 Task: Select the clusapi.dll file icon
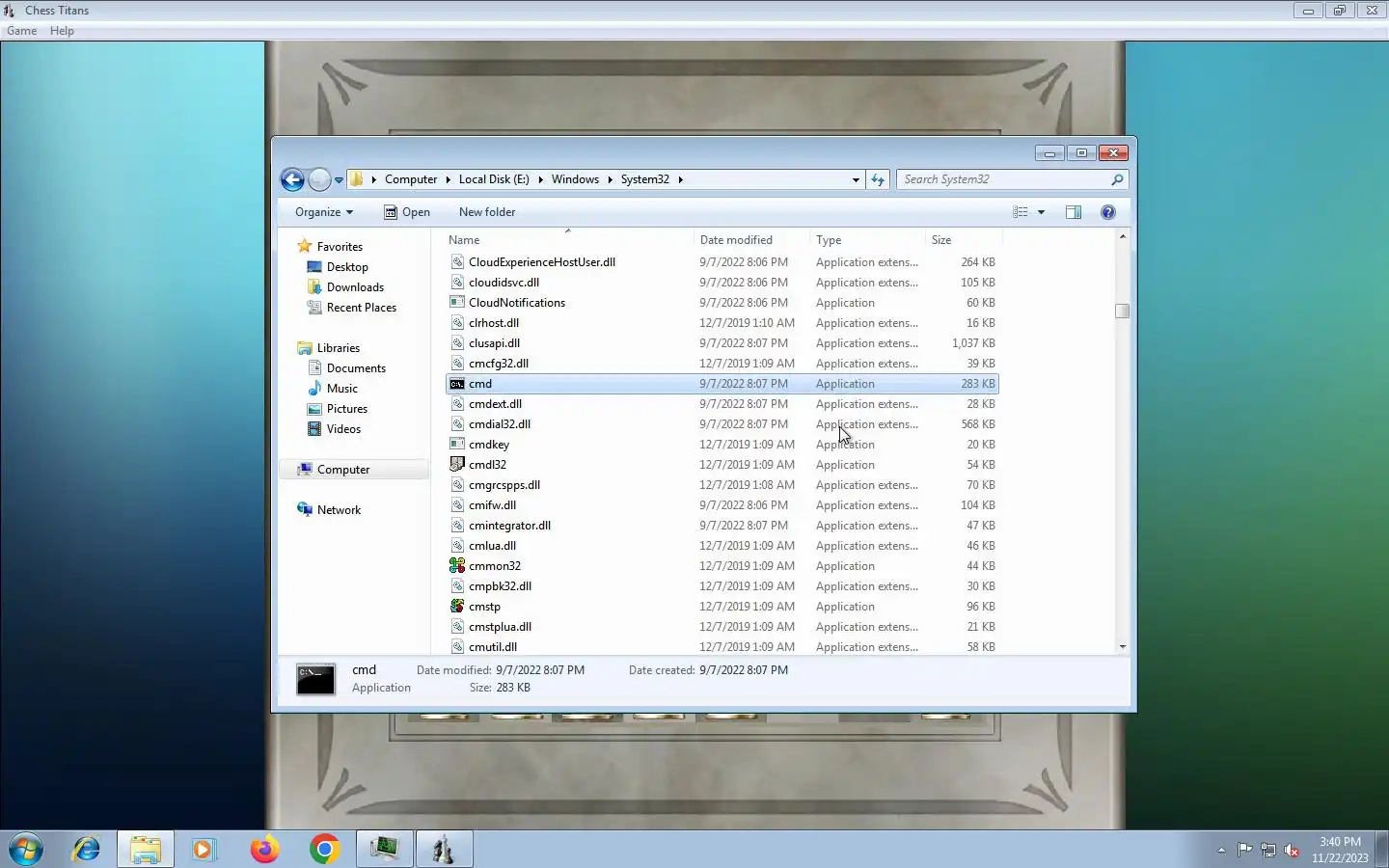pyautogui.click(x=457, y=343)
